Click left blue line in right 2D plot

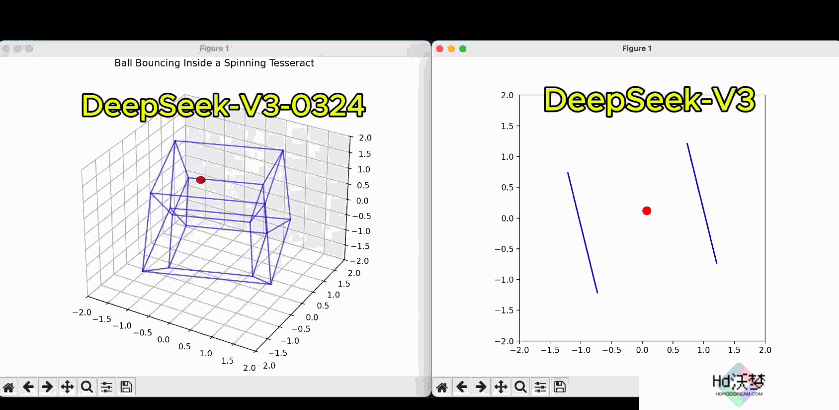583,233
